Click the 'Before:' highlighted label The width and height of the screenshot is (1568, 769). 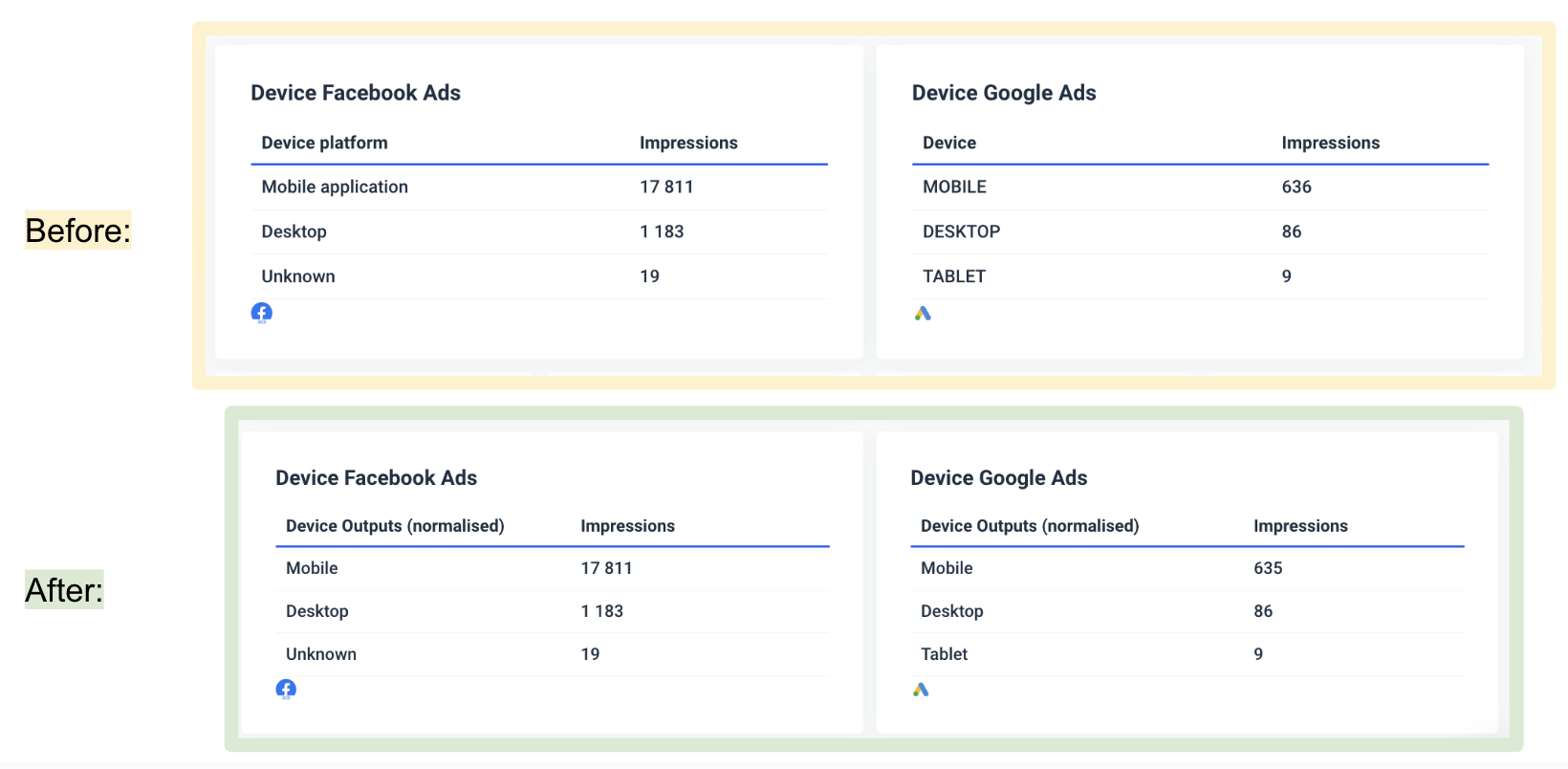coord(77,231)
